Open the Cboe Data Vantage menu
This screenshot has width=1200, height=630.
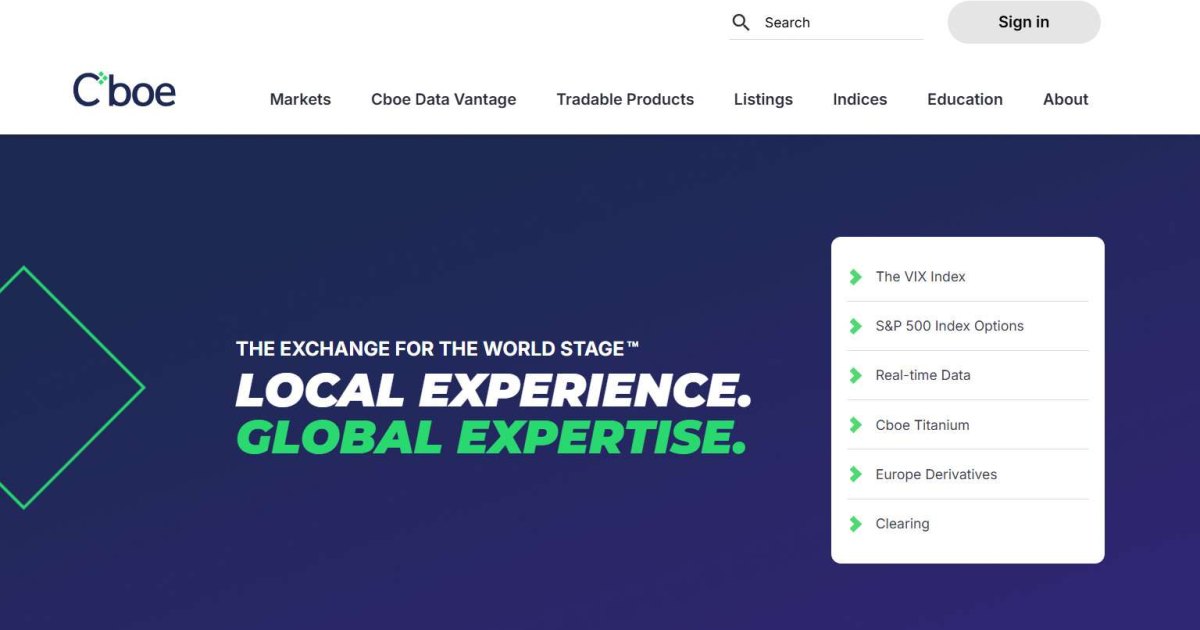[x=444, y=99]
